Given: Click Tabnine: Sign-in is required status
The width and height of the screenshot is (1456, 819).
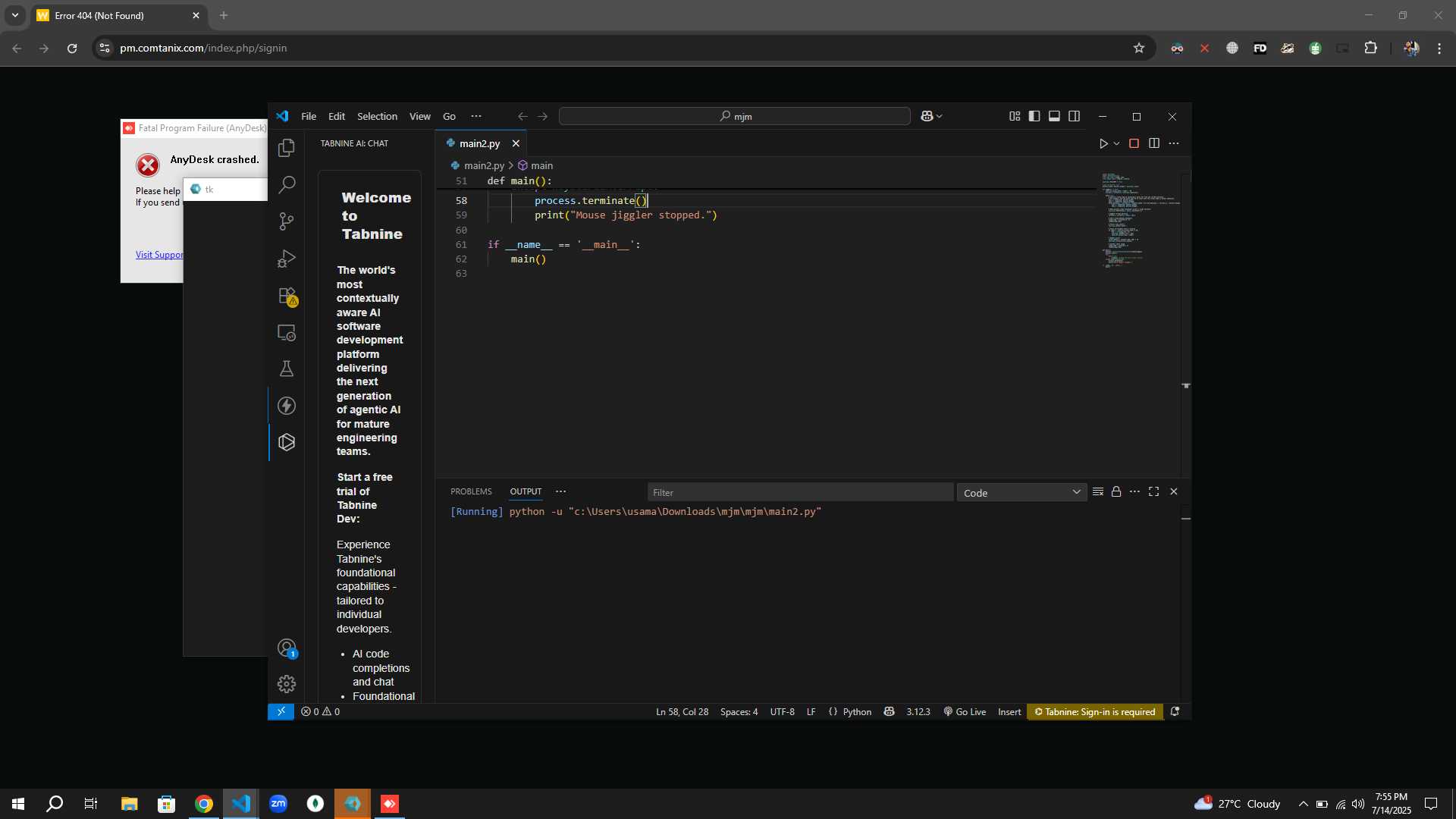Looking at the screenshot, I should tap(1094, 711).
